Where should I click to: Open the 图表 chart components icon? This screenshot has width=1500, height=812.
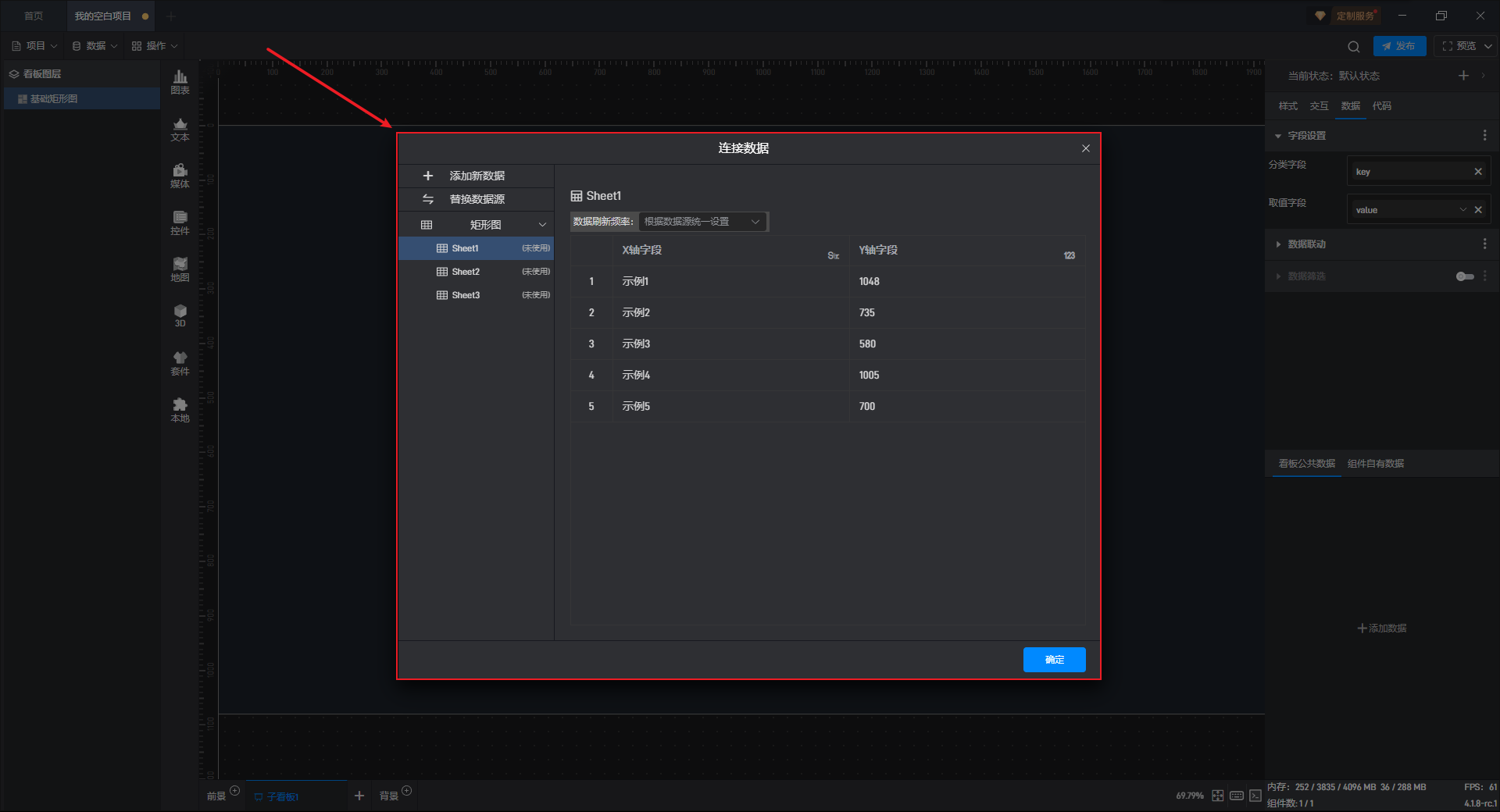pos(180,81)
